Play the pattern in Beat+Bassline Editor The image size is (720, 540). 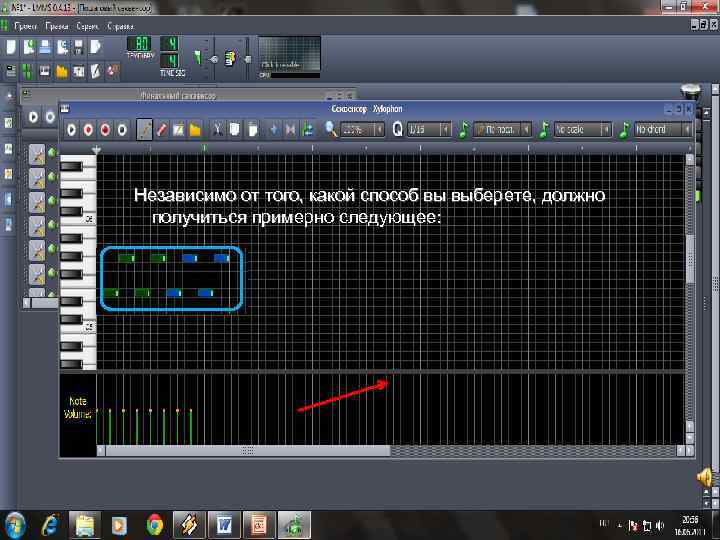[x=34, y=117]
